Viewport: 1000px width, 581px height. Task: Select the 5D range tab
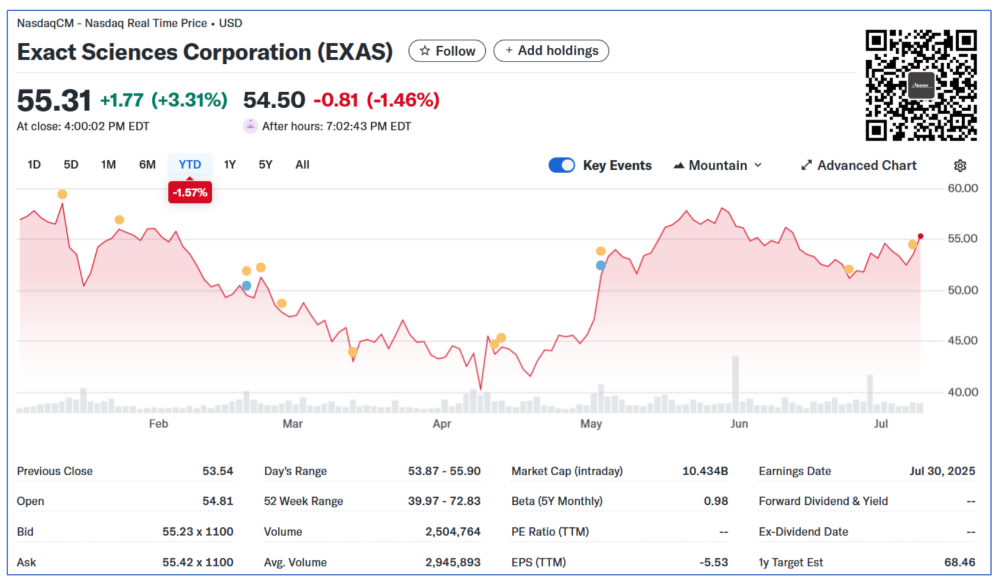[x=71, y=165]
